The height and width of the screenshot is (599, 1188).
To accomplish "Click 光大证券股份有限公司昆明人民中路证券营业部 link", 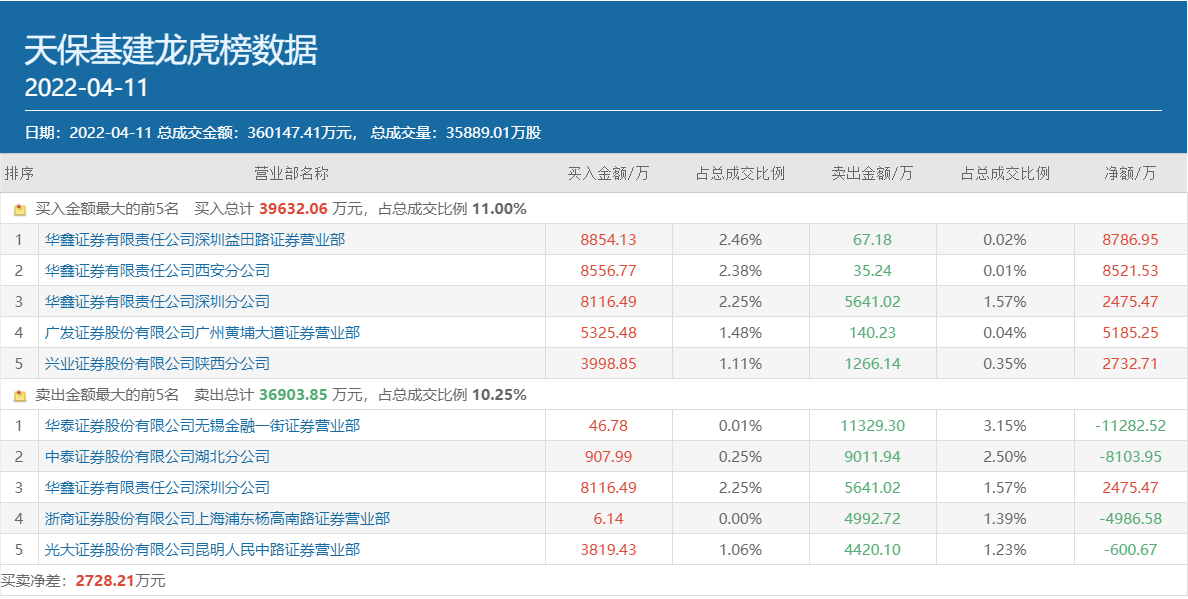I will 202,550.
